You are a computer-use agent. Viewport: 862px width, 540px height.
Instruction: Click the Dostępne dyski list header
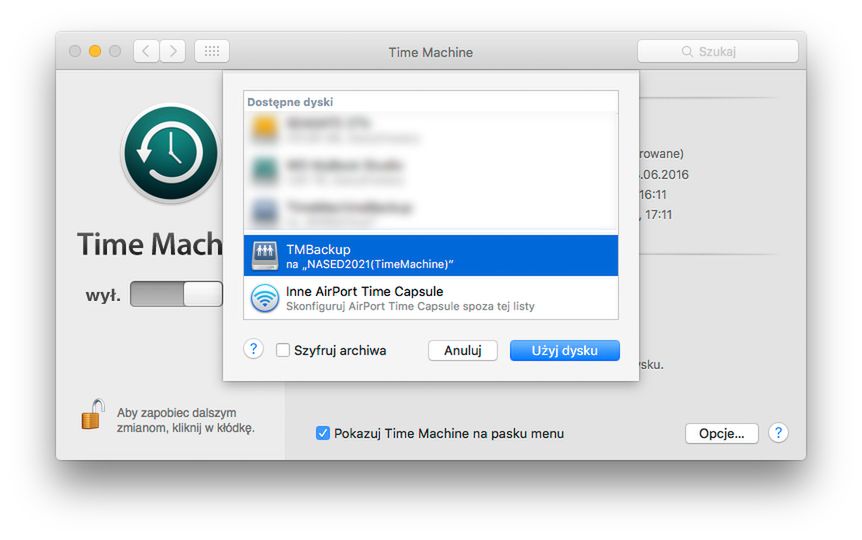(x=290, y=102)
